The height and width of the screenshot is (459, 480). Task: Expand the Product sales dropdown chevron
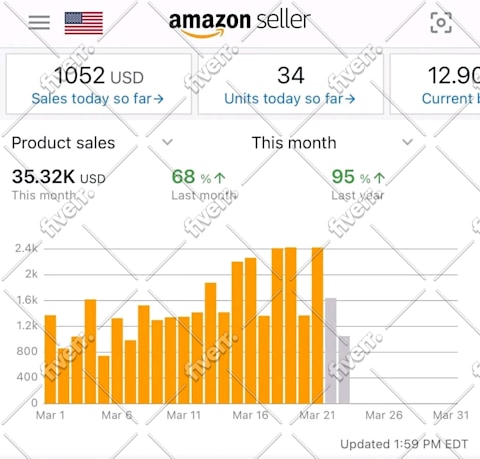(167, 142)
